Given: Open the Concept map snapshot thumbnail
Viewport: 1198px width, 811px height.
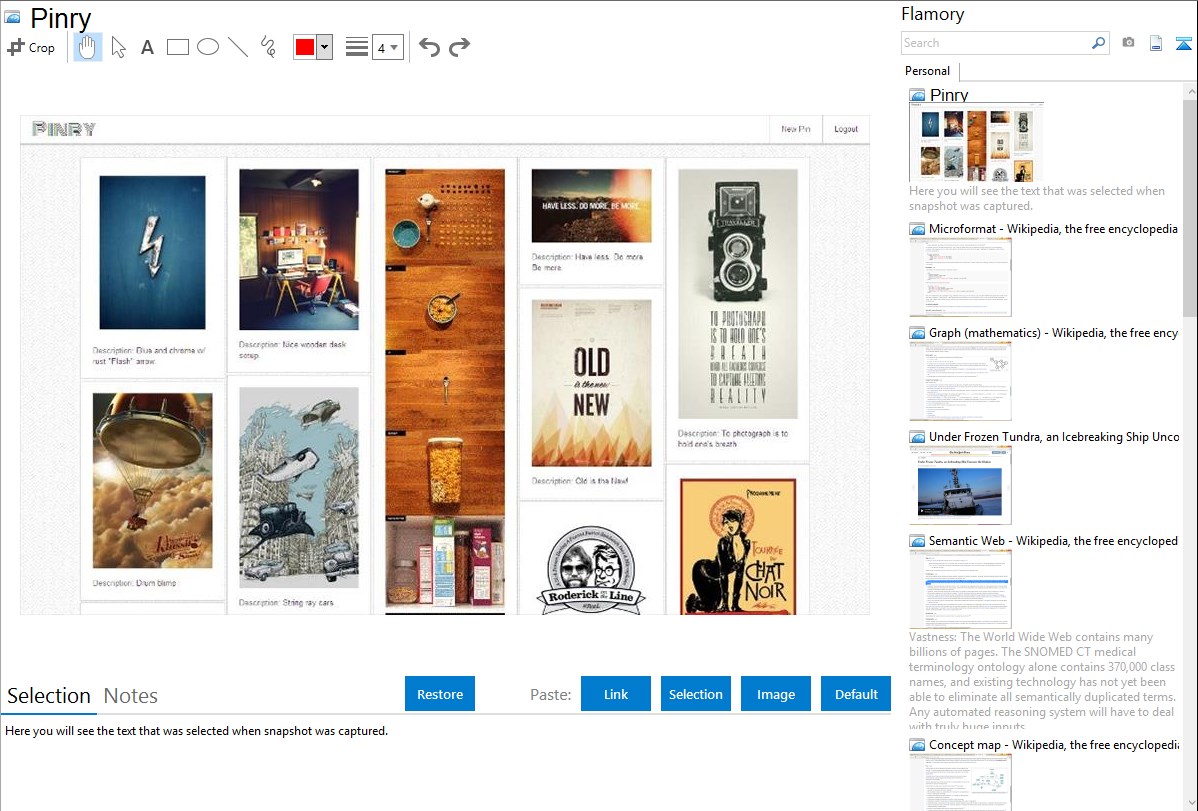Looking at the screenshot, I should point(960,783).
